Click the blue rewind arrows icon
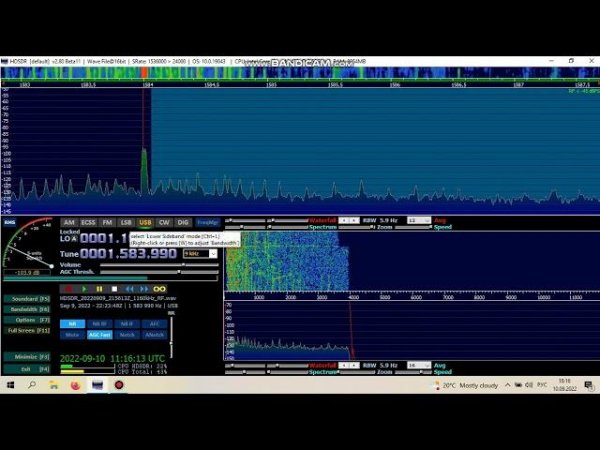The image size is (600, 450). [130, 289]
